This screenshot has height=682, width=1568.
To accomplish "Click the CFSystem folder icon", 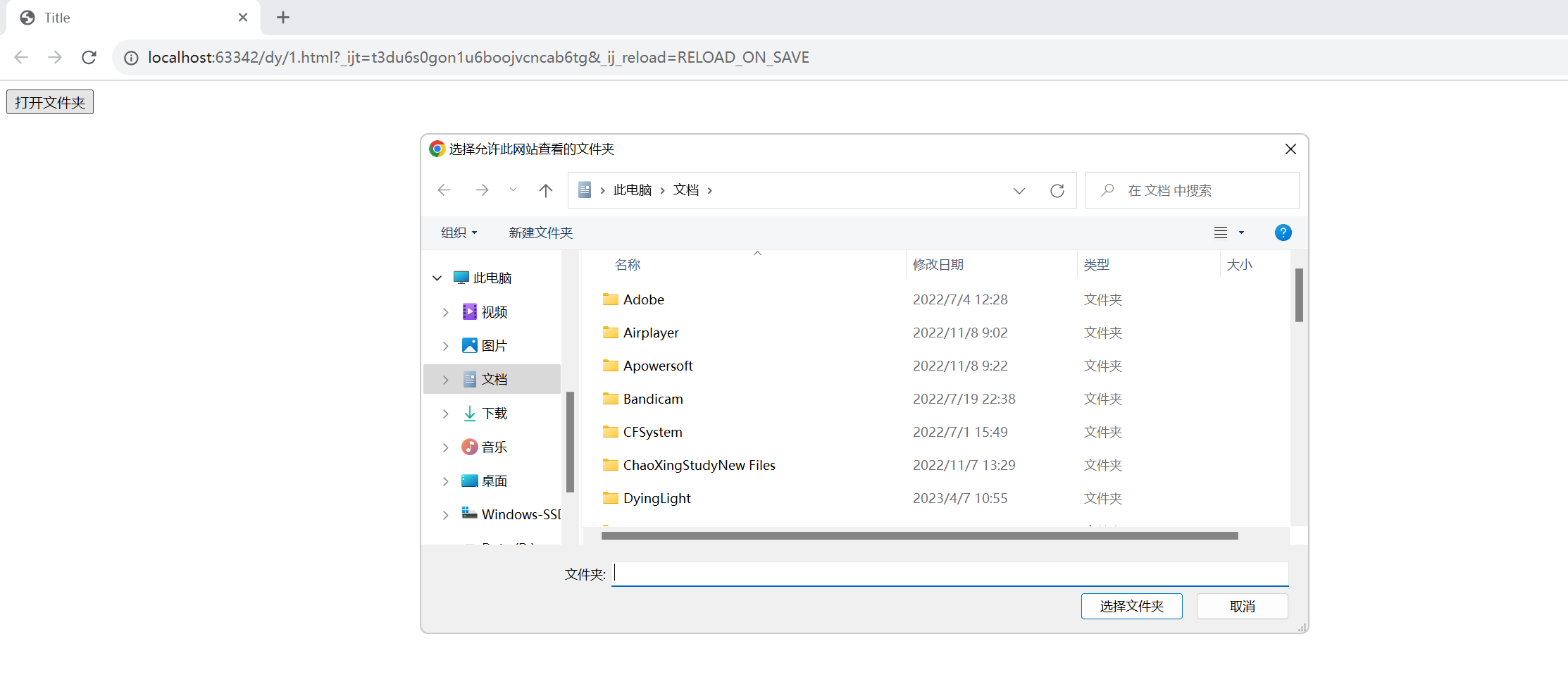I will pyautogui.click(x=611, y=432).
